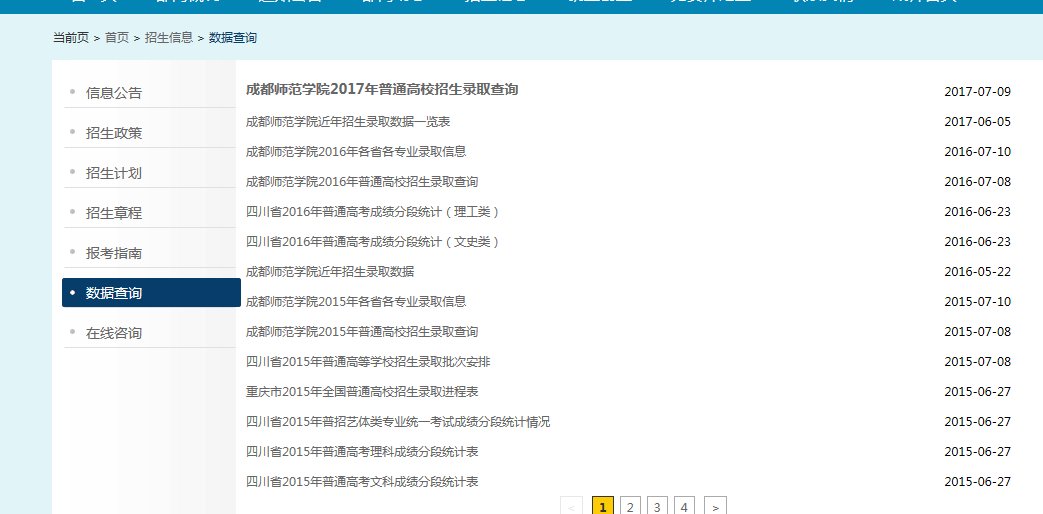Click 招生信息 in the breadcrumb
Screen dimensions: 1043x514
[169, 38]
